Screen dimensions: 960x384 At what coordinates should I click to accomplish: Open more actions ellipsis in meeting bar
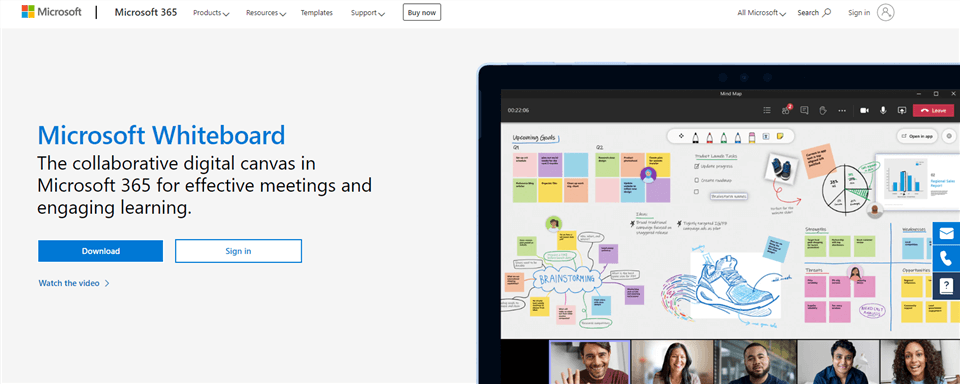[842, 110]
